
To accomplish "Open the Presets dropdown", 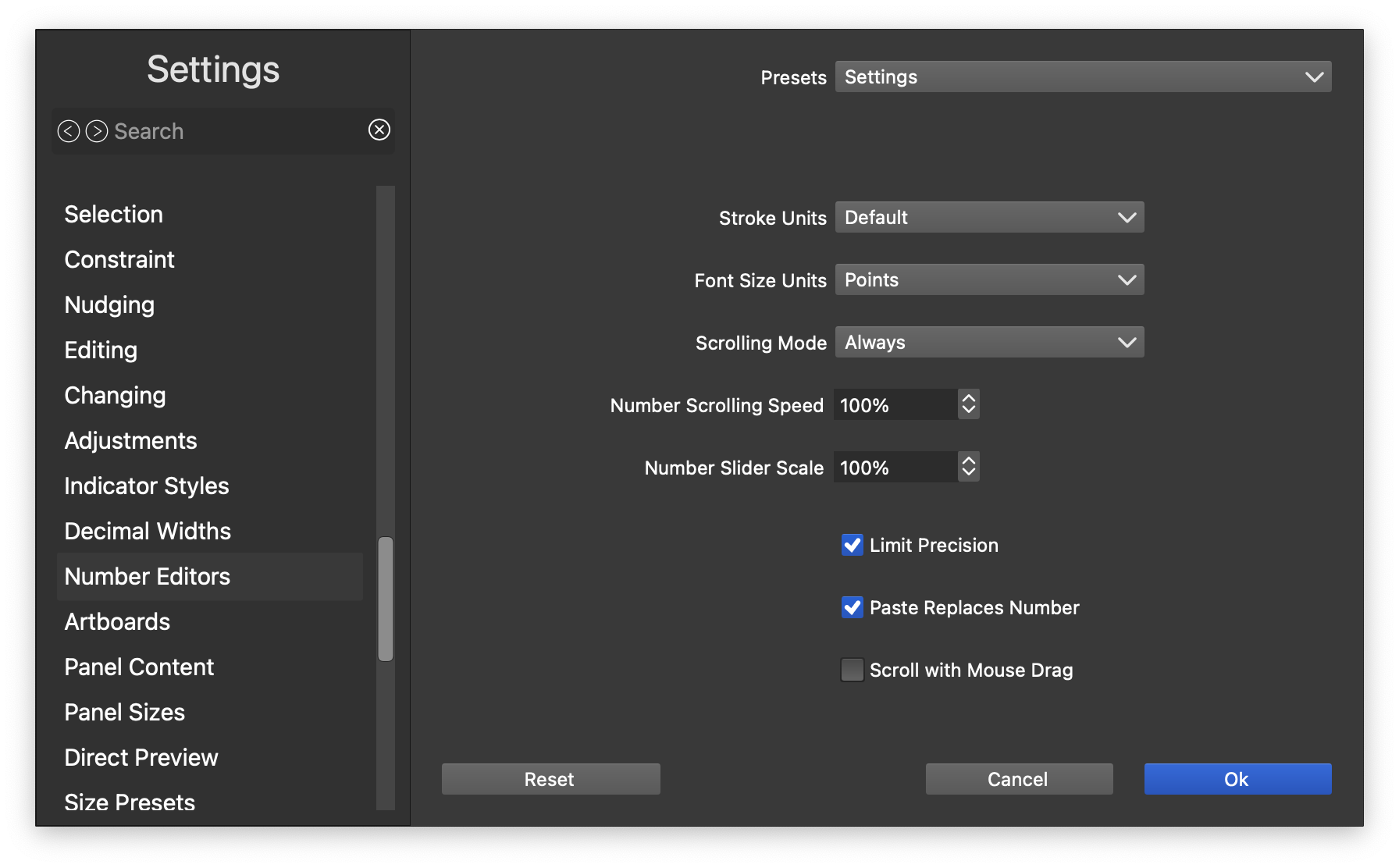I will click(x=1083, y=76).
